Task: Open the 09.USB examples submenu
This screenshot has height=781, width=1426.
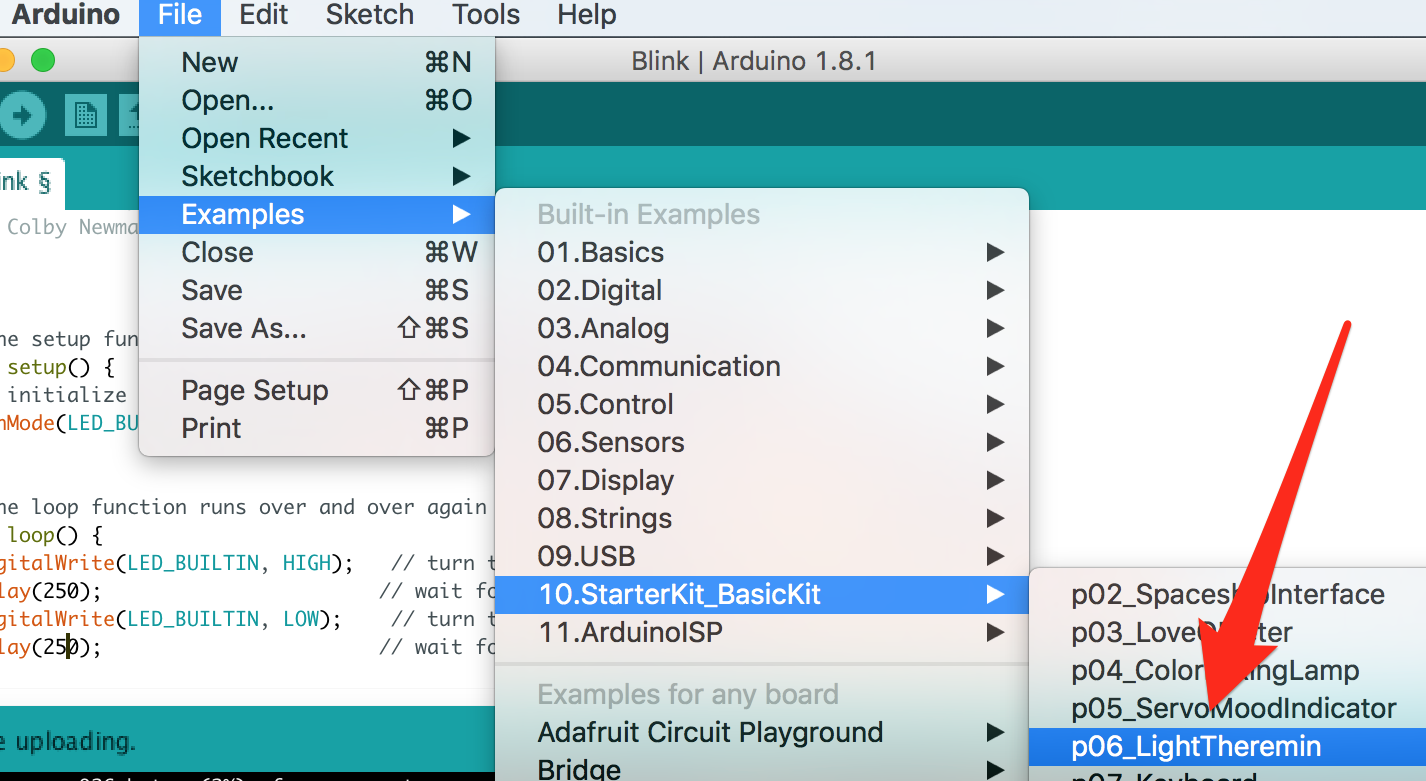Action: 762,556
